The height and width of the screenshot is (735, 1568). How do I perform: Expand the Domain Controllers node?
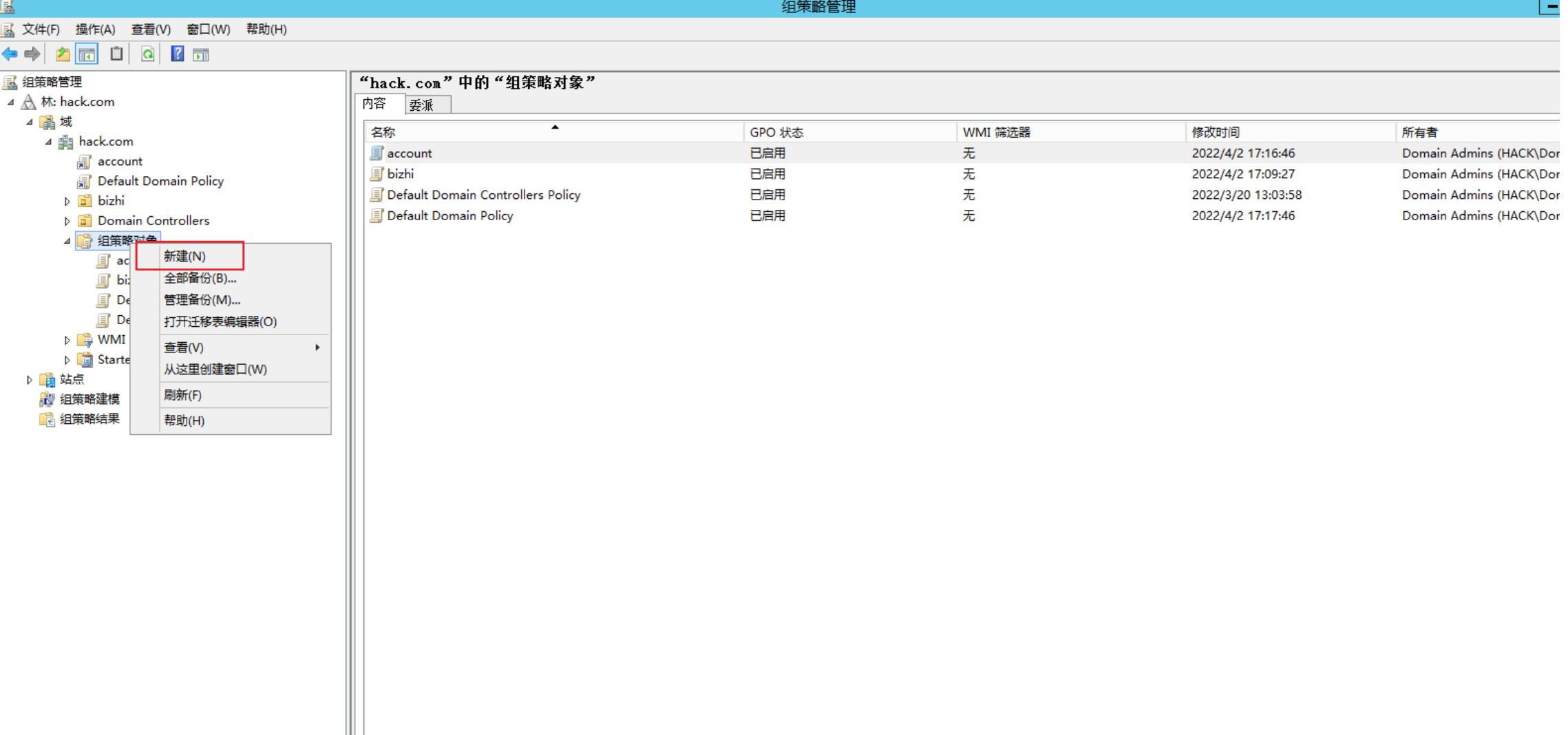click(67, 221)
